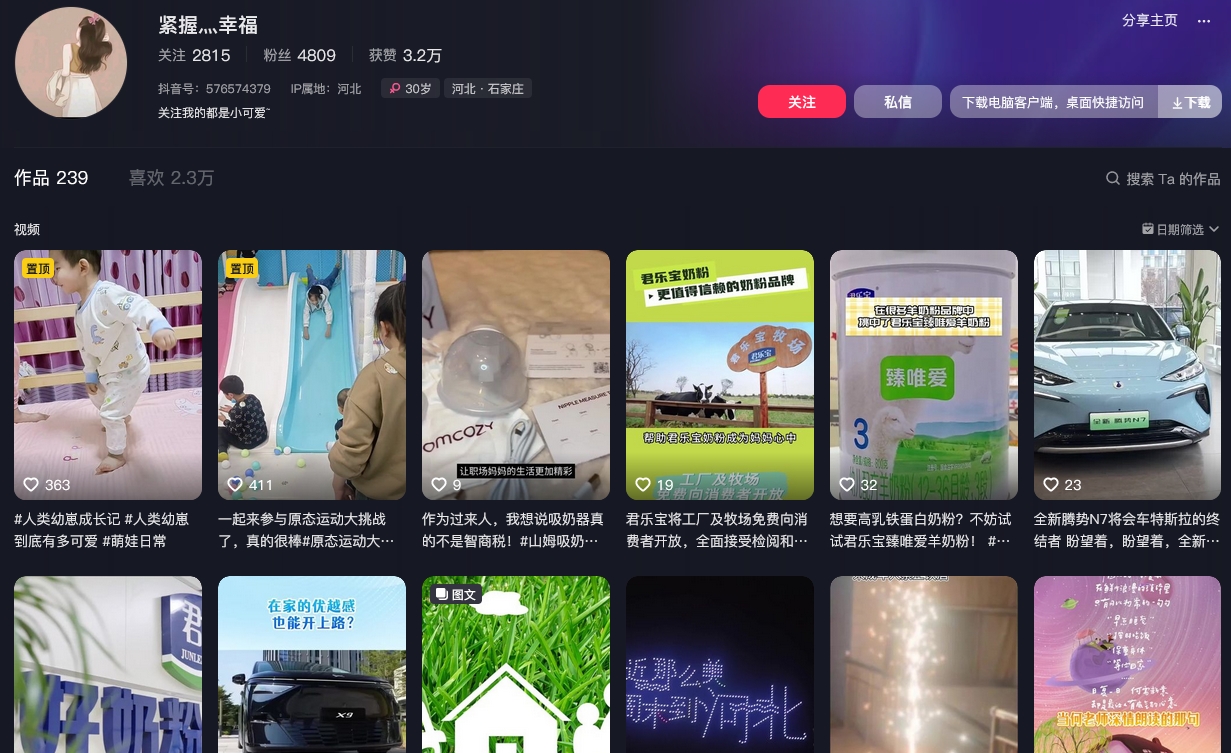Image resolution: width=1231 pixels, height=753 pixels.
Task: Click the IP属地：河北 text
Action: click(326, 89)
